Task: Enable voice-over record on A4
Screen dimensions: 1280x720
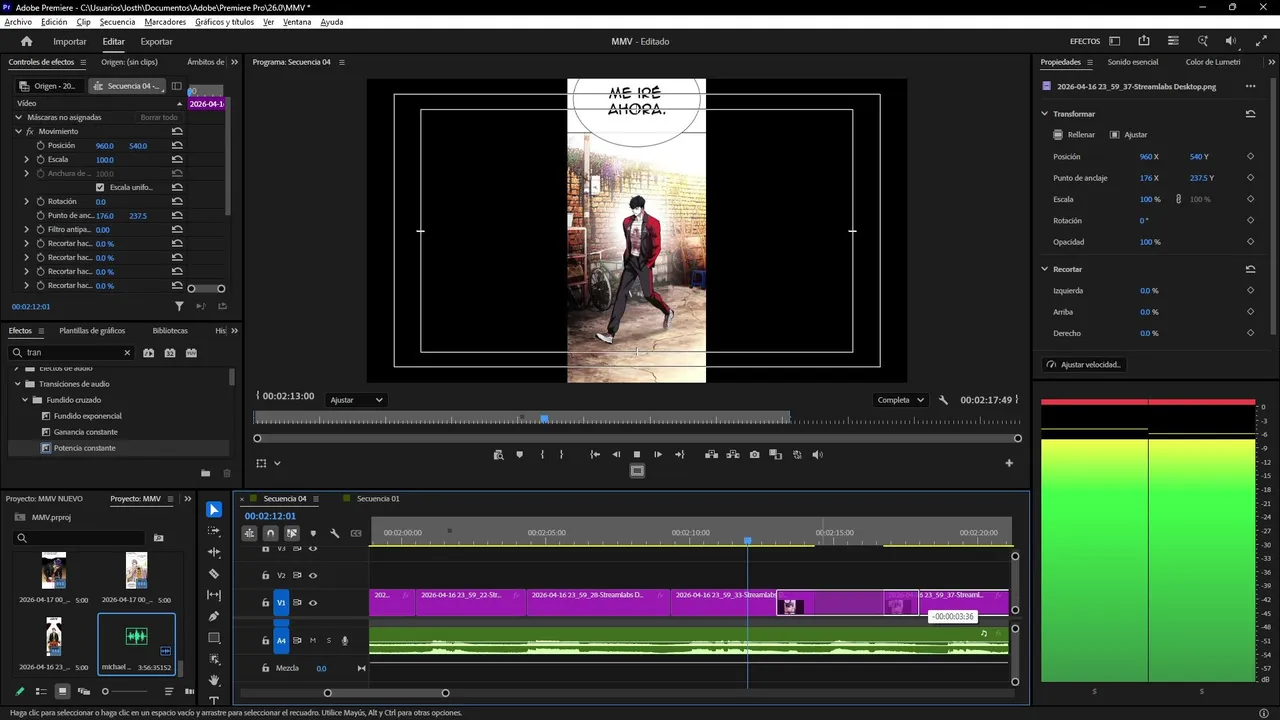Action: [345, 640]
